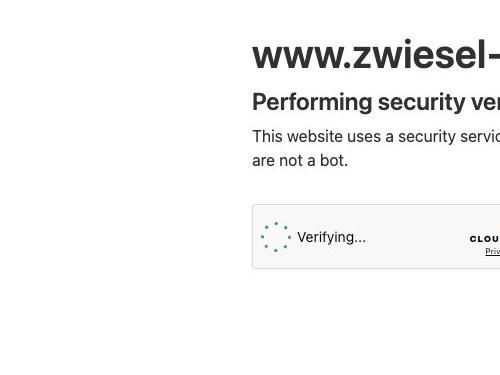Click the word 'security' in the bold subheading
This screenshot has height=375, width=500.
pos(422,102)
